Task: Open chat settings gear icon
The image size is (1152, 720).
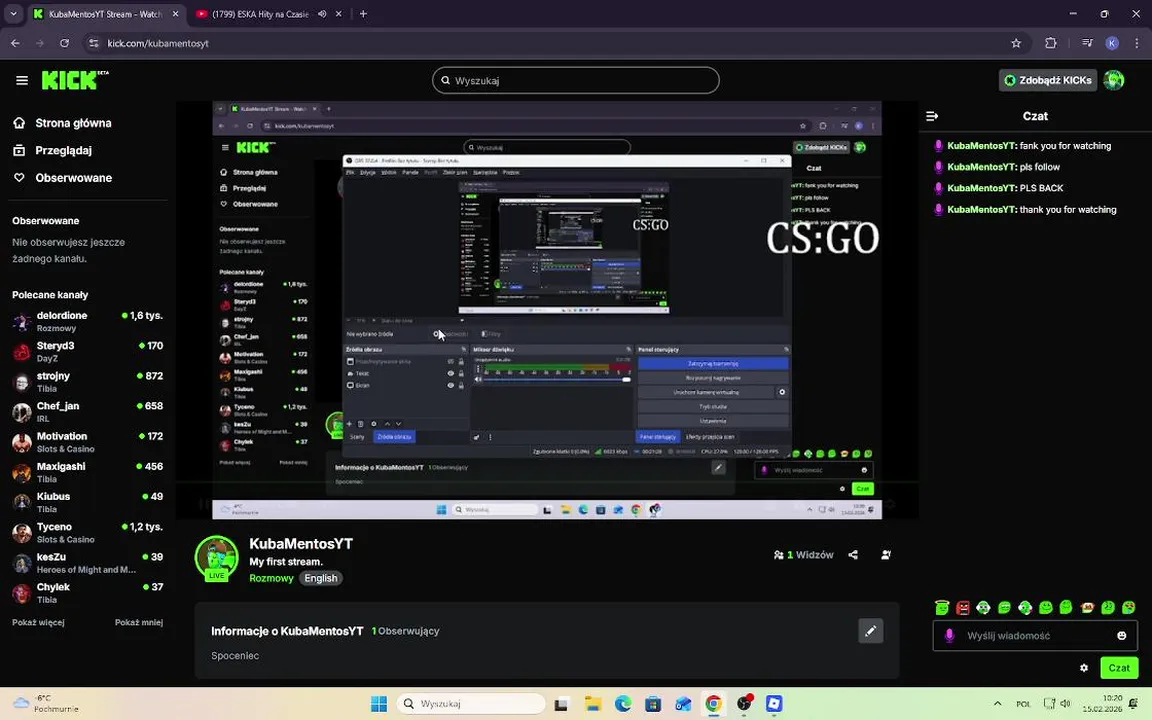Action: [x=1084, y=668]
